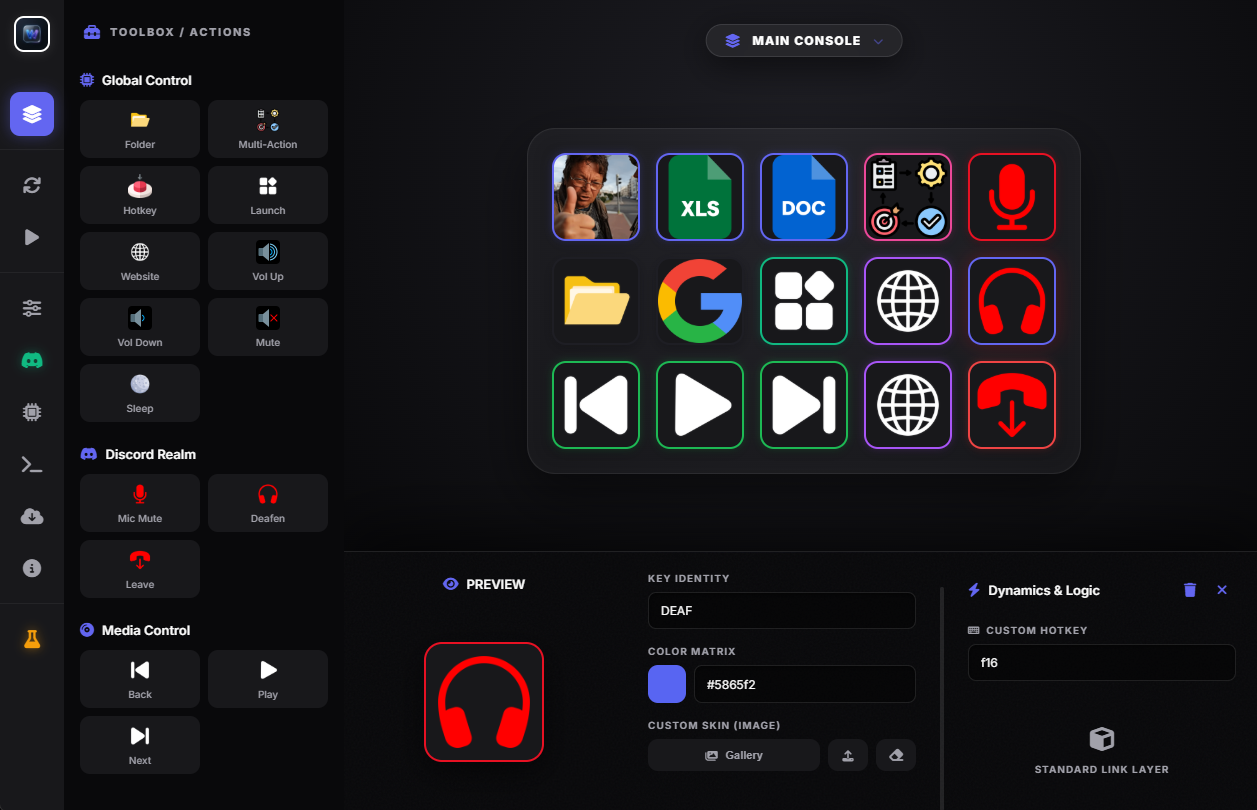Click the skip-forward key on the console grid
The image size is (1257, 810).
tap(804, 405)
